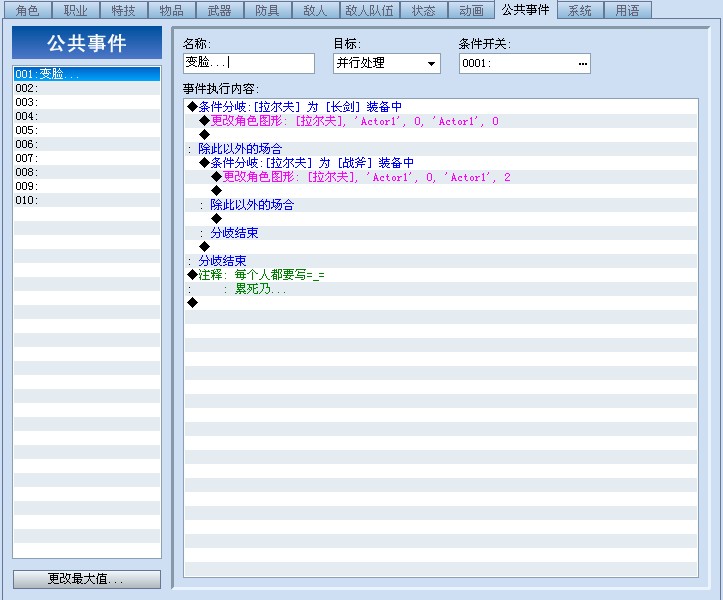Open the 条件开关 ellipsis selector button
The width and height of the screenshot is (723, 600).
click(582, 64)
